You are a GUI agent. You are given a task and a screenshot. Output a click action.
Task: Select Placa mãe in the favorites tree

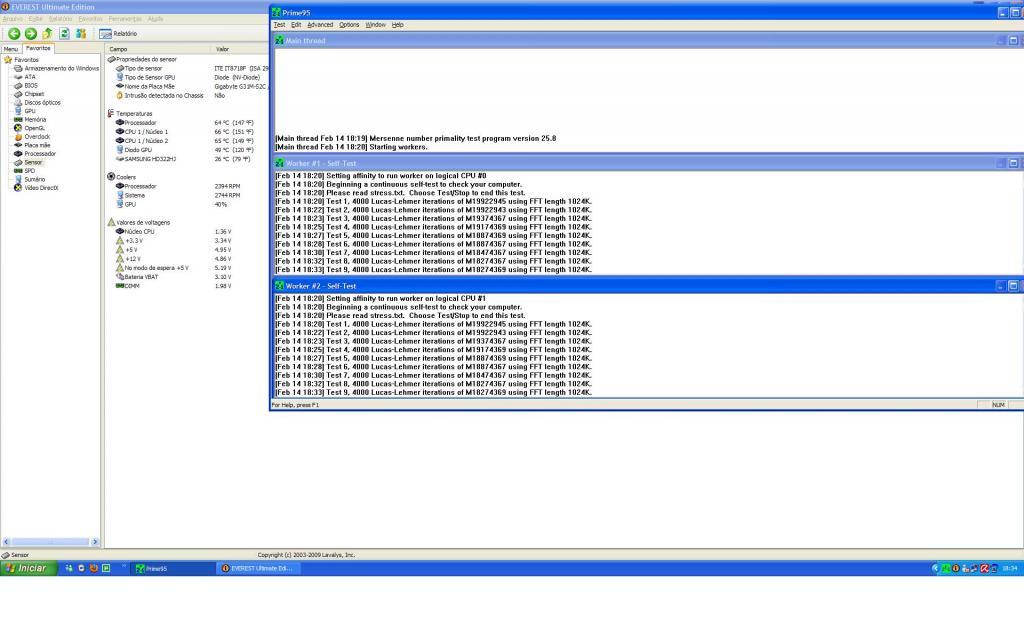tap(32, 145)
